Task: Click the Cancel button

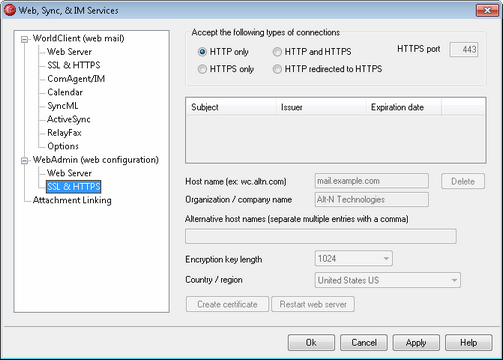Action: [364, 343]
